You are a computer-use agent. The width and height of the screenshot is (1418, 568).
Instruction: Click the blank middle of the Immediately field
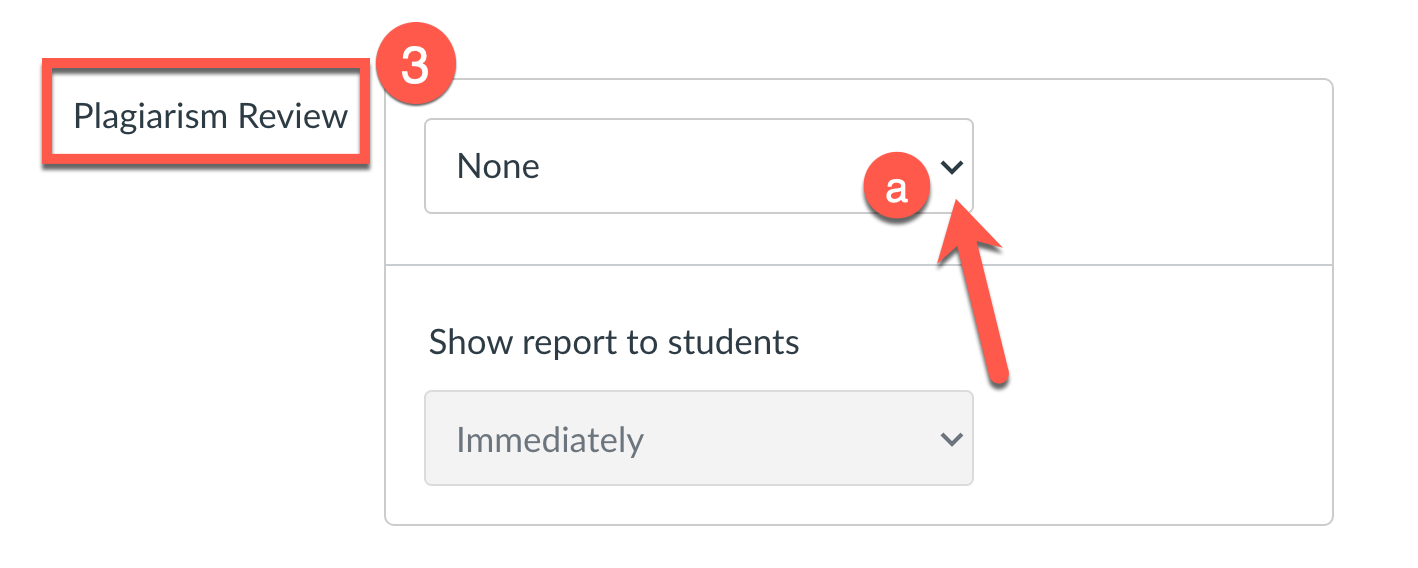coord(780,438)
